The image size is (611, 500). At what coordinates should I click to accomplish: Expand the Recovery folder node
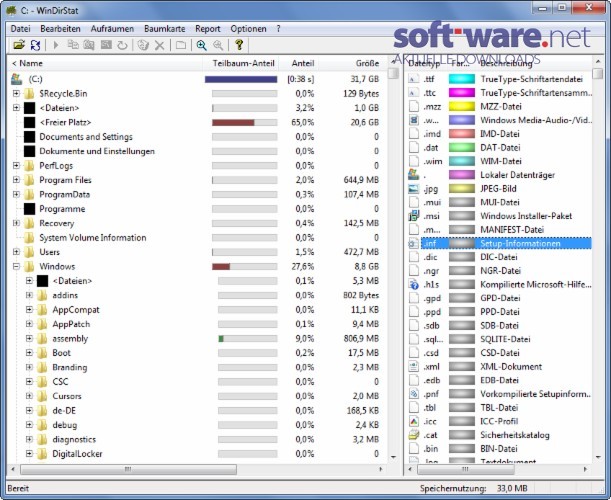coord(16,223)
